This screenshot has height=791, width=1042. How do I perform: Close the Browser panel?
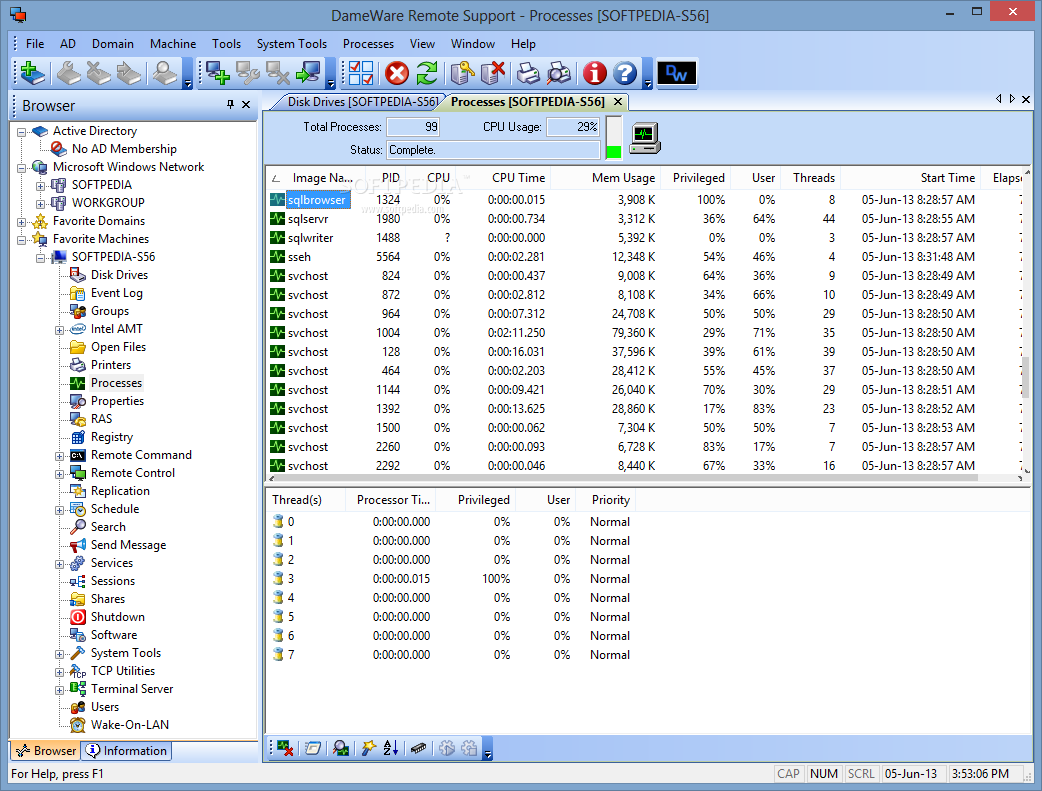246,104
